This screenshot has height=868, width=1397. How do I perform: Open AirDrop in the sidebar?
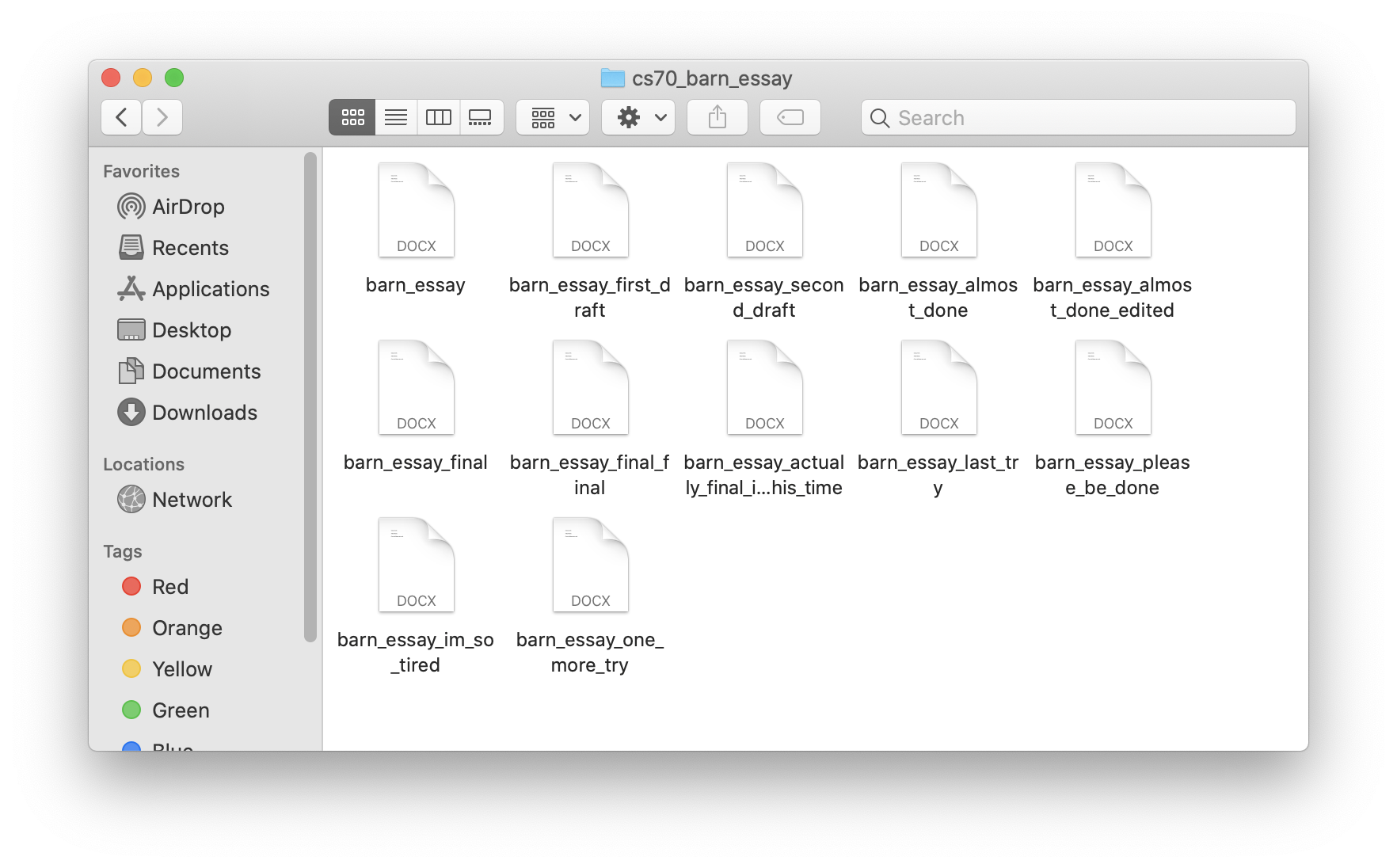[x=188, y=207]
